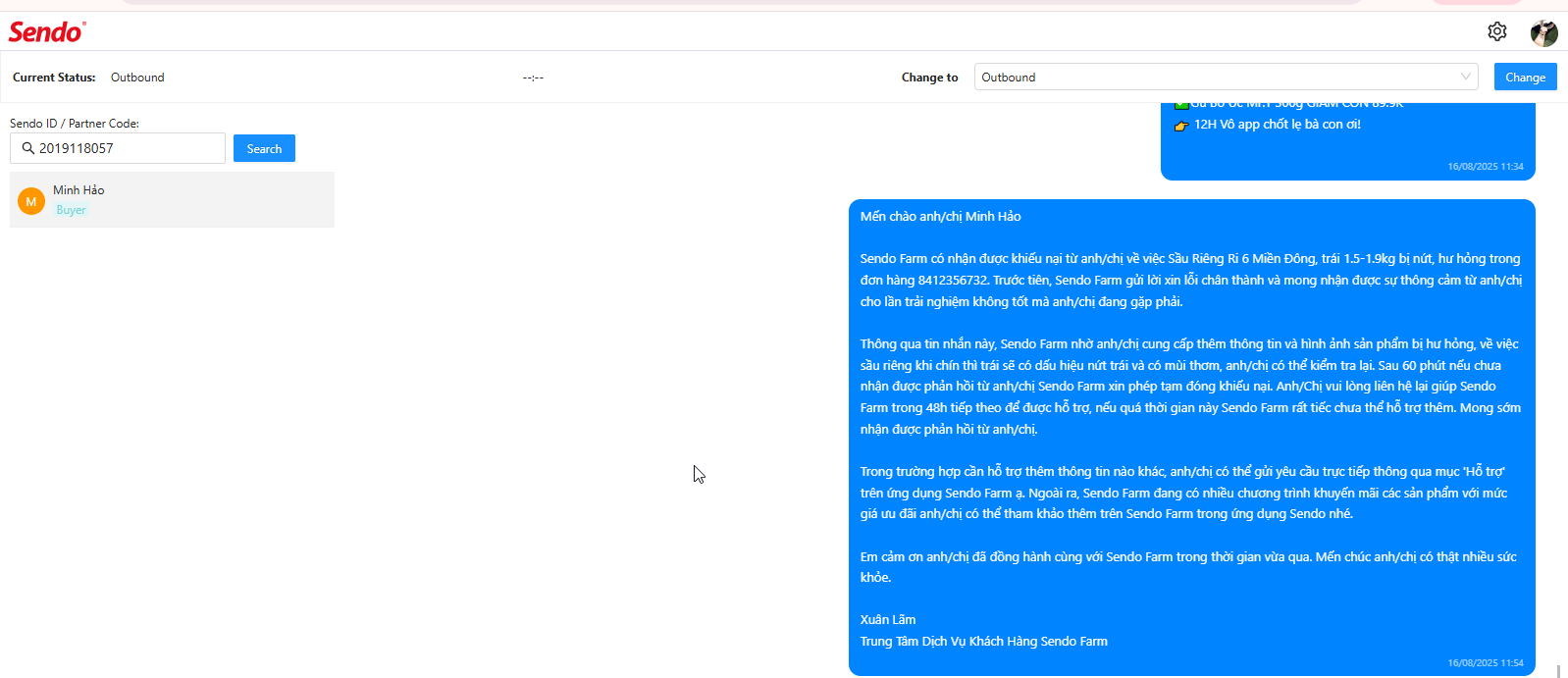Open the Outbound status combo box
This screenshot has height=678, width=1568.
(x=1226, y=77)
